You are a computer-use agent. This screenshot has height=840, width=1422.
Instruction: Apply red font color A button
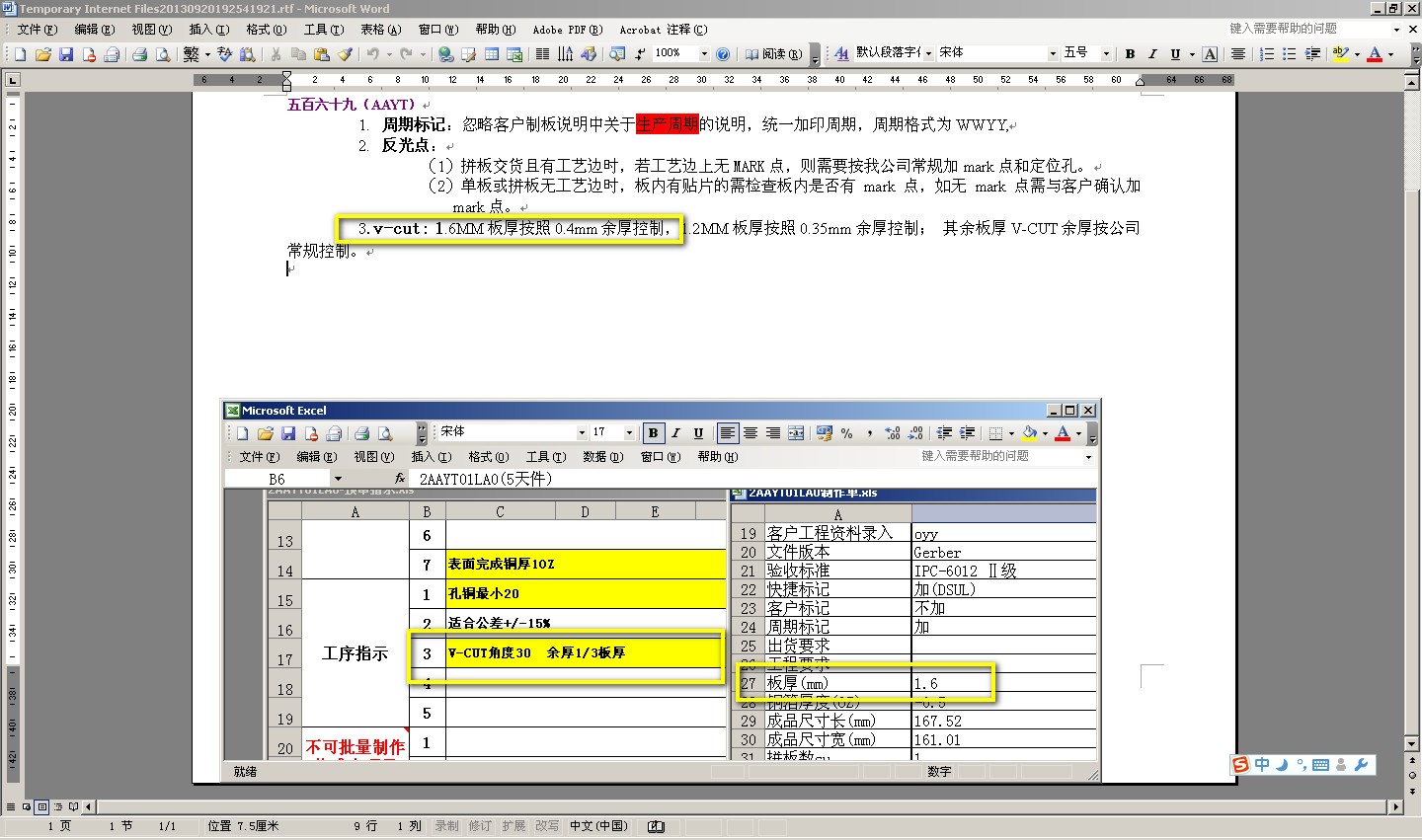coord(1375,54)
